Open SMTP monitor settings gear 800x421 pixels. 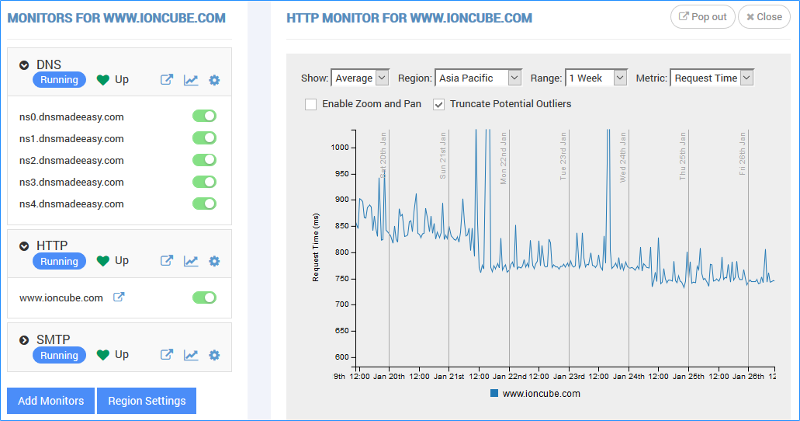coord(214,355)
